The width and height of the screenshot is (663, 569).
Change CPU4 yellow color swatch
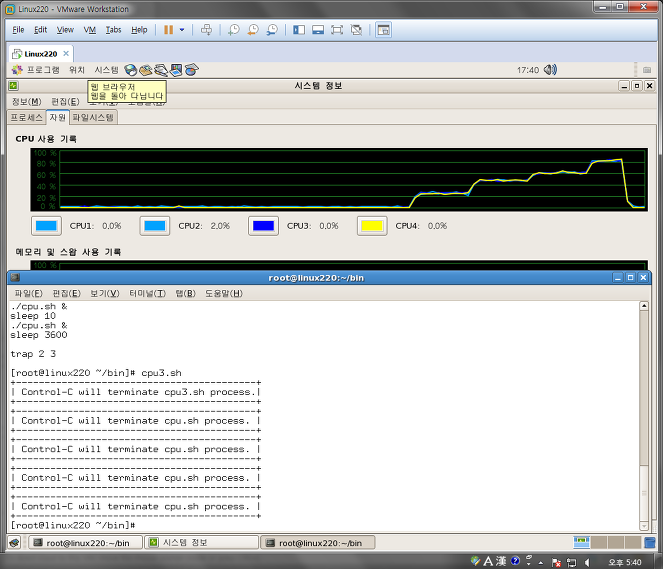372,226
